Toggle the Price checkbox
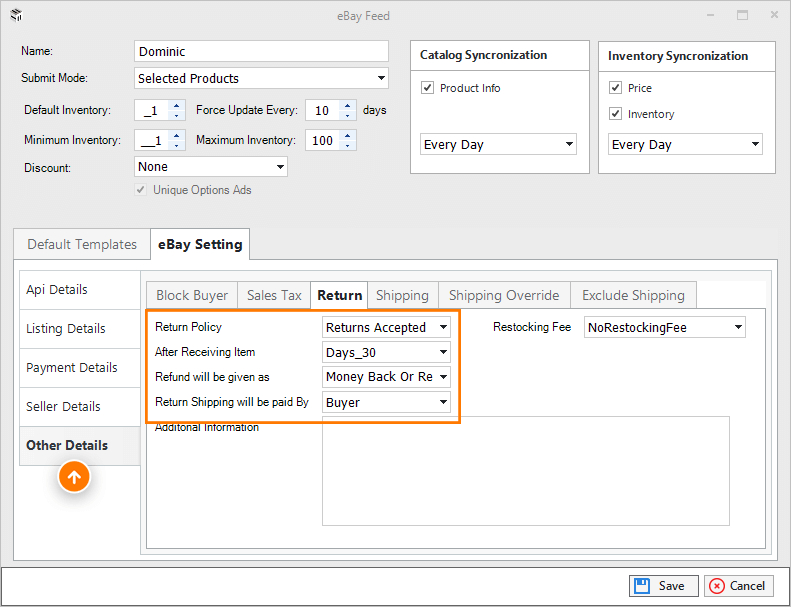791x607 pixels. pyautogui.click(x=615, y=88)
